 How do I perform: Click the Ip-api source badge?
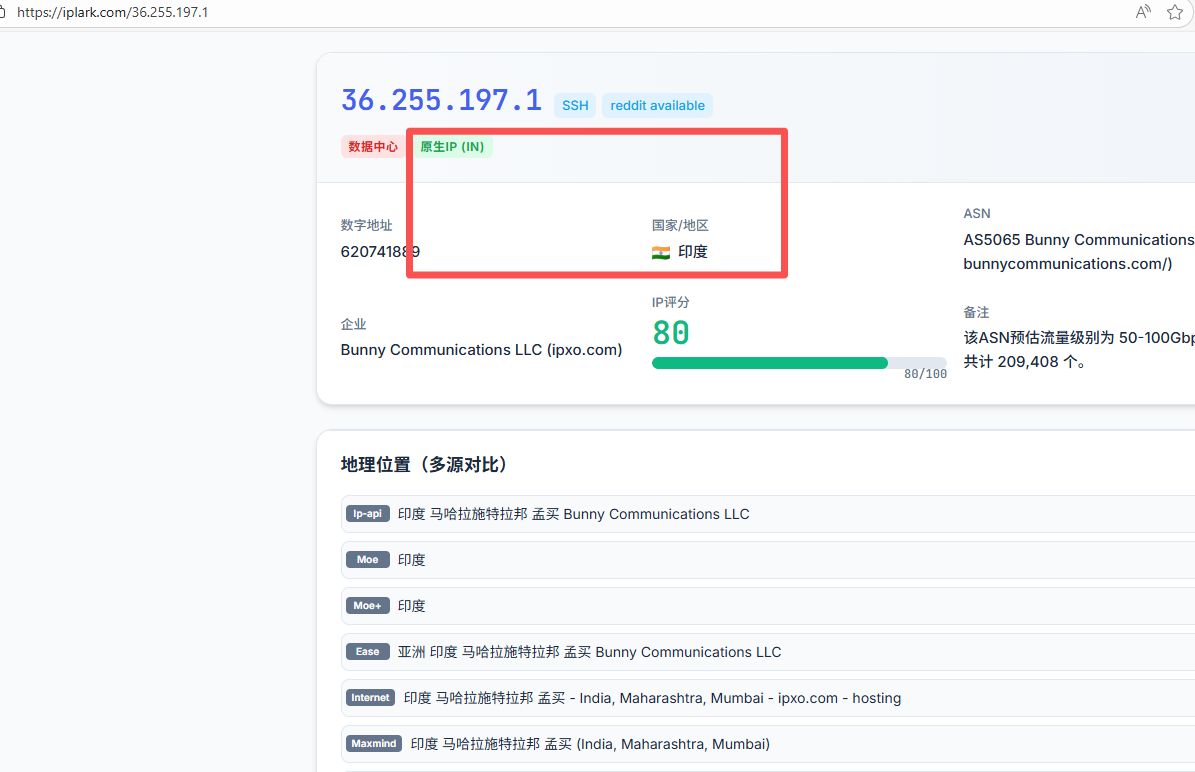coord(367,514)
